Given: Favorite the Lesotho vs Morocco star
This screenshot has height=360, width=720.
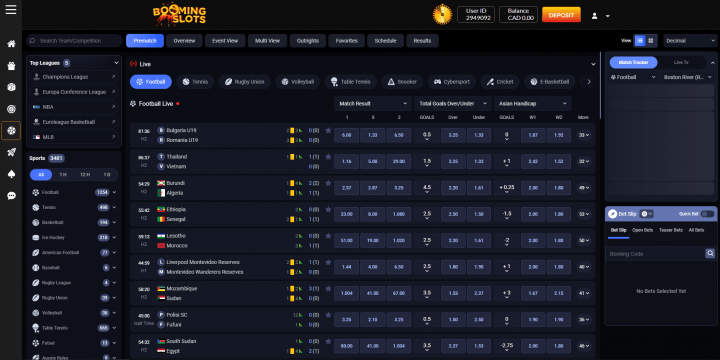Looking at the screenshot, I should point(328,236).
